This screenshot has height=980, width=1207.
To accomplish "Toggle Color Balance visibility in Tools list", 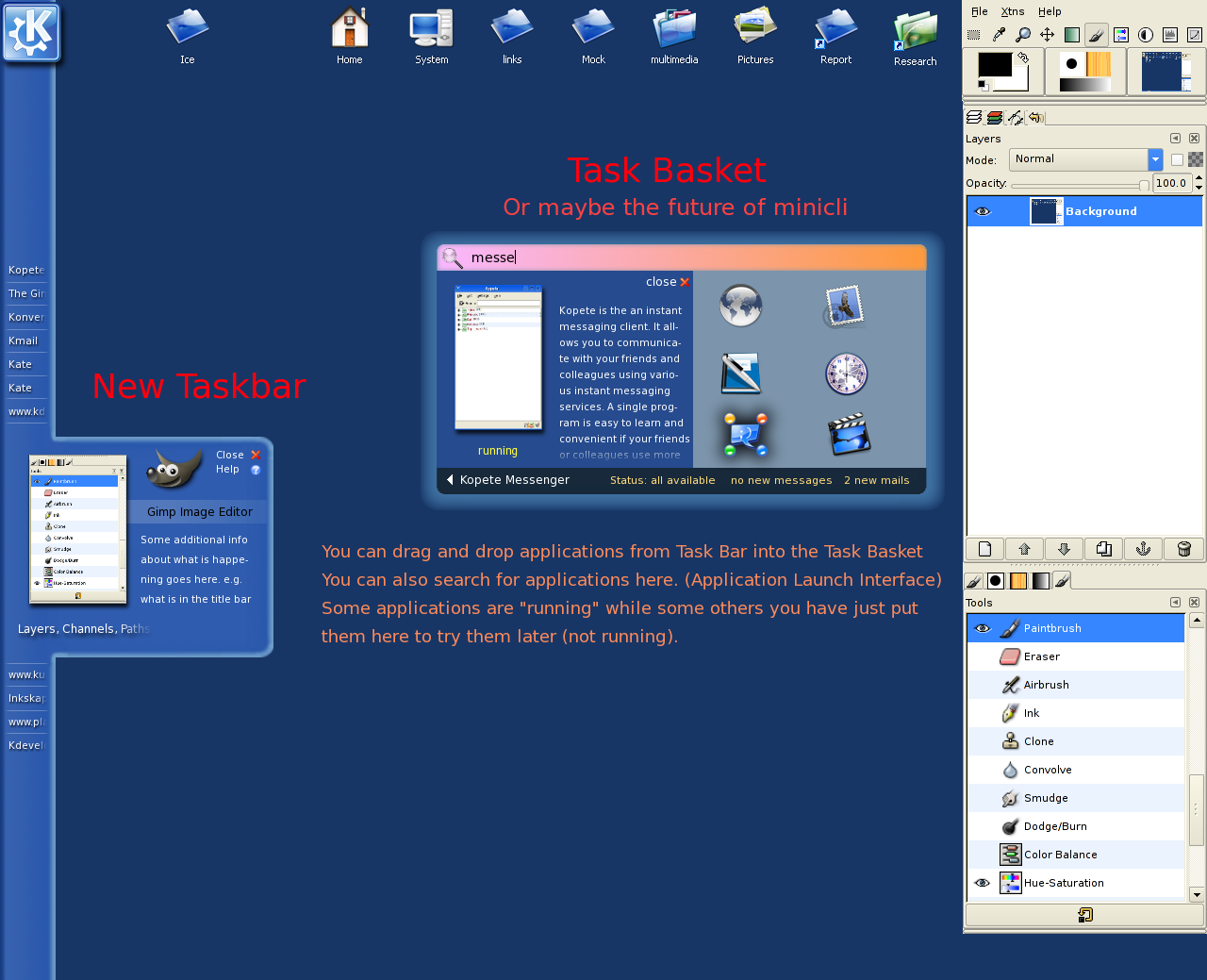I will pos(983,855).
